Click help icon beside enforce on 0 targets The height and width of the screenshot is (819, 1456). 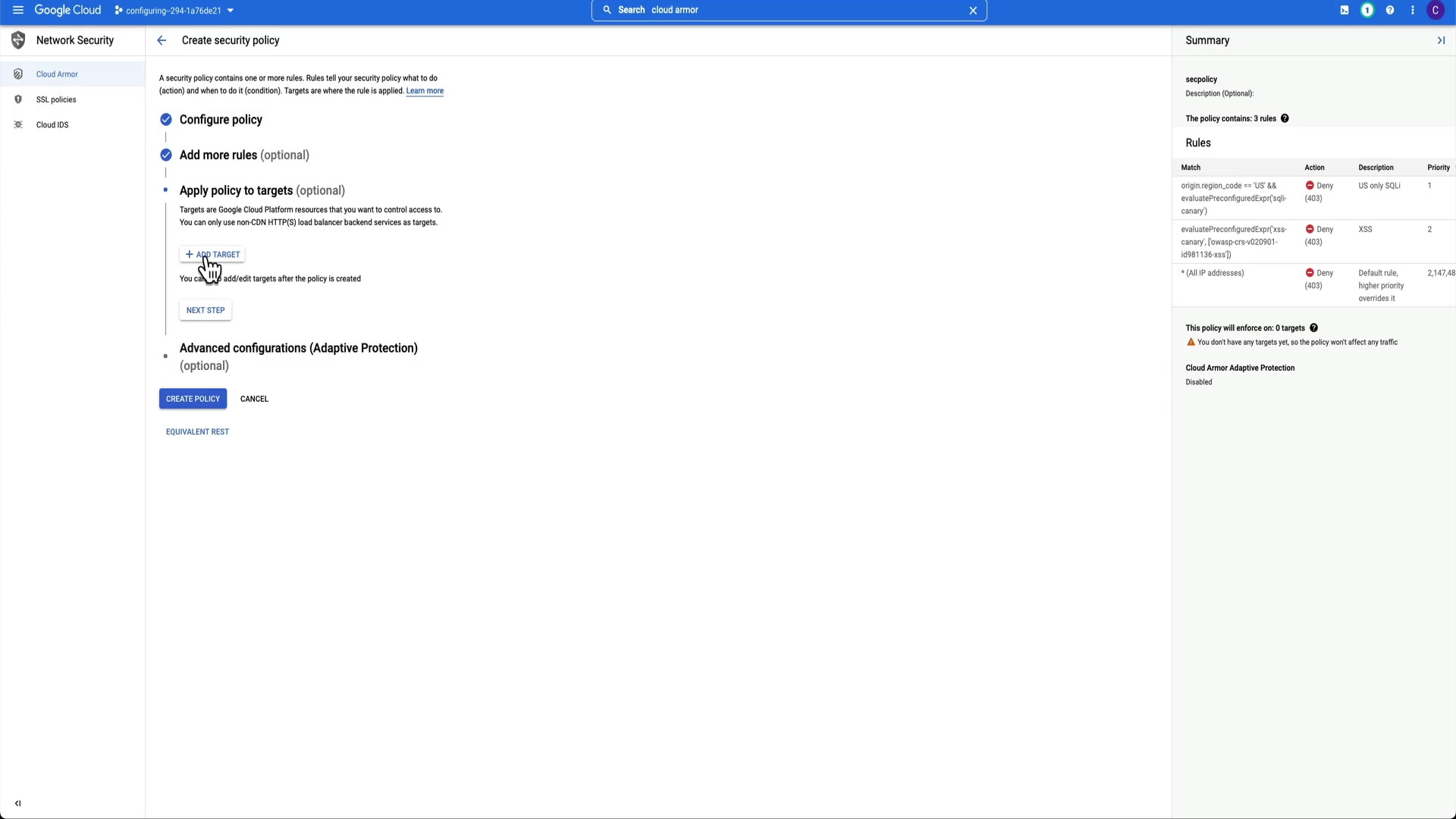1314,328
